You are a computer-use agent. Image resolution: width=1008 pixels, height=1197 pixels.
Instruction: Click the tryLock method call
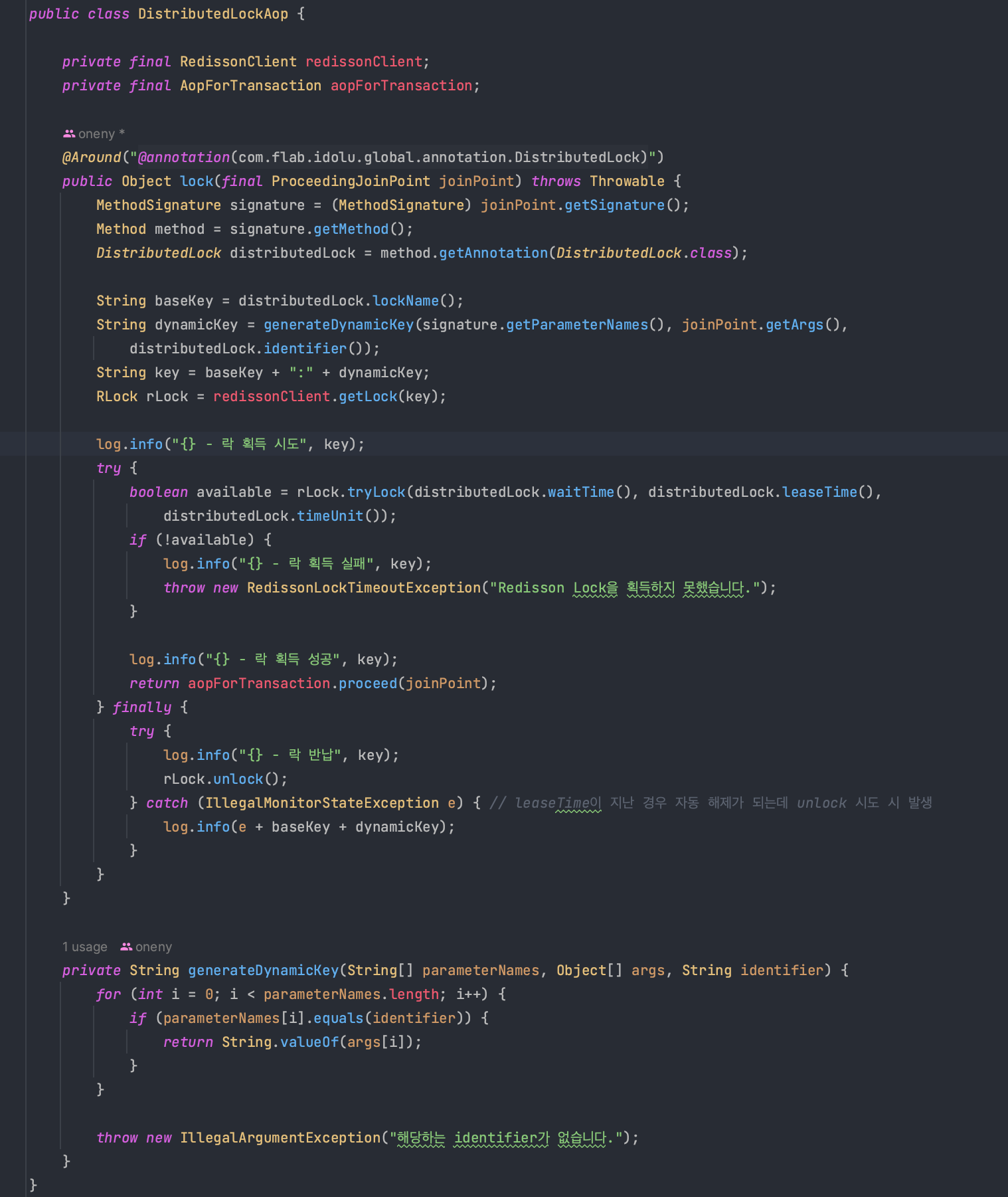(x=376, y=492)
